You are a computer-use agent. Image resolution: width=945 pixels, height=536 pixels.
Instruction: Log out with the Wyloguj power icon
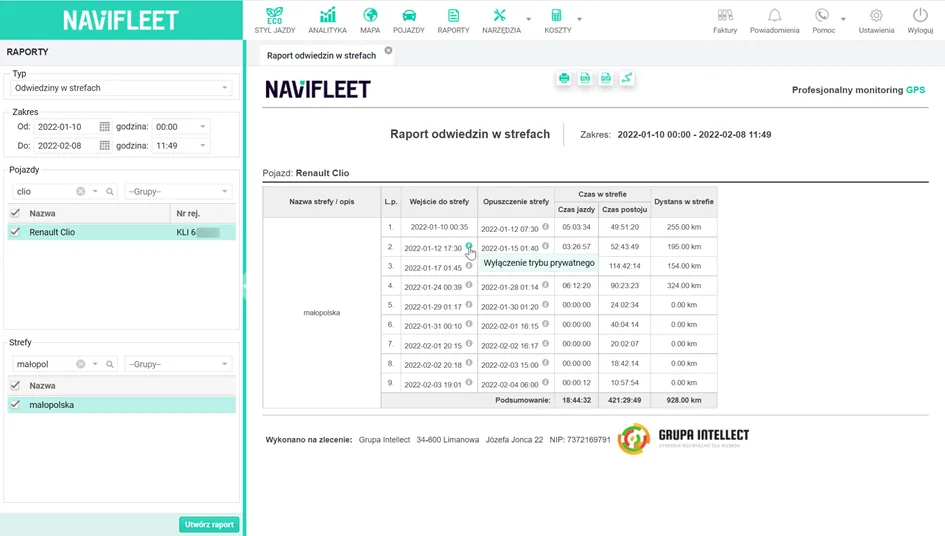click(920, 20)
